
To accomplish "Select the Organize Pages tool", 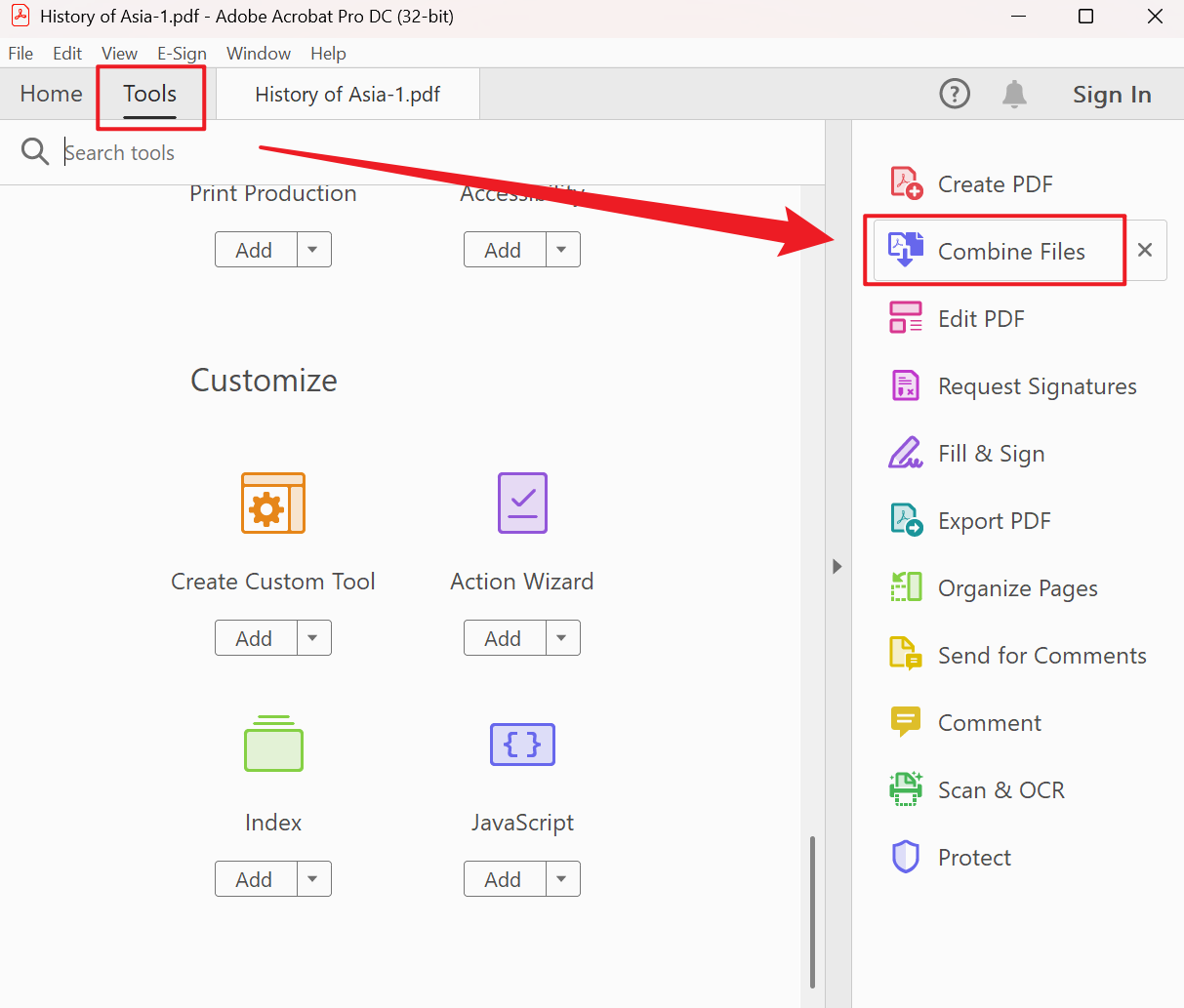I will 1016,588.
